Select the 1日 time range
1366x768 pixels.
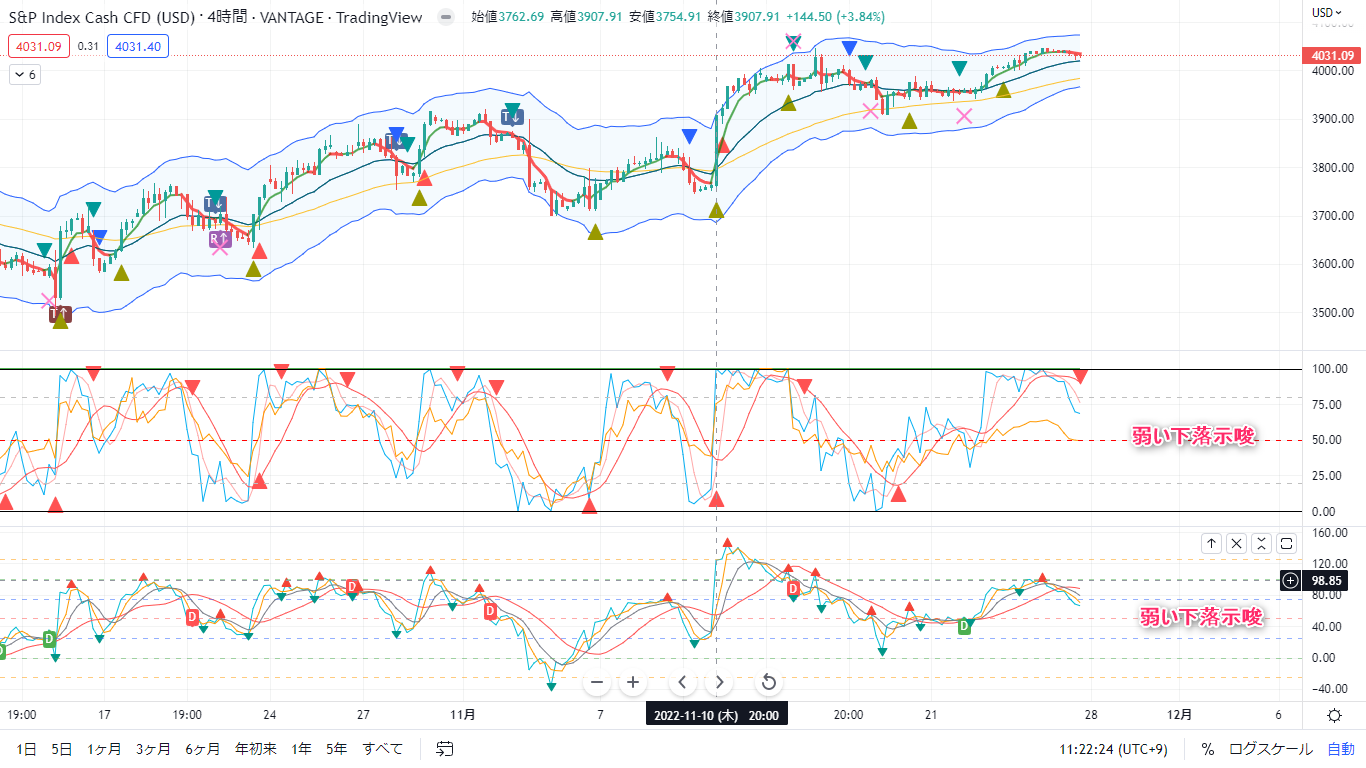27,748
